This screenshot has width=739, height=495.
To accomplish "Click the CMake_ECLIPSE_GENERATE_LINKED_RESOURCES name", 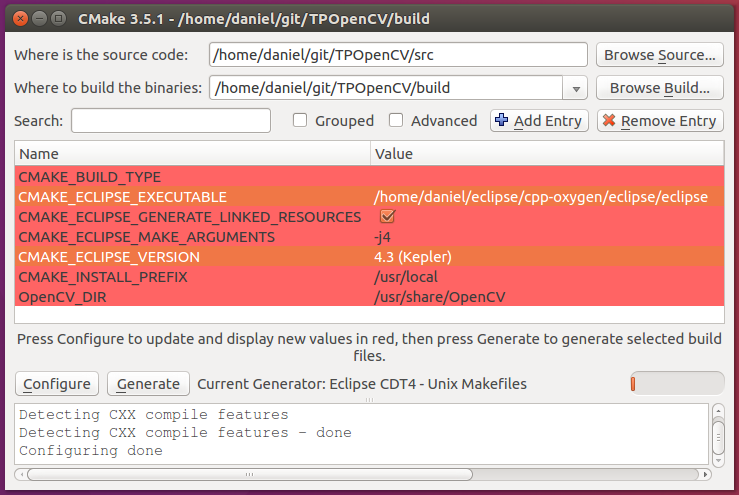I will tap(189, 217).
